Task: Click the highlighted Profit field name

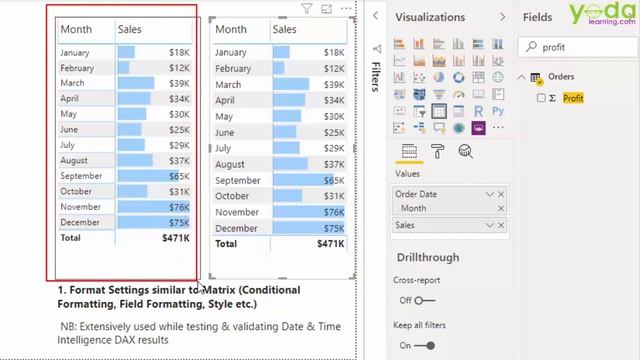Action: 573,98
